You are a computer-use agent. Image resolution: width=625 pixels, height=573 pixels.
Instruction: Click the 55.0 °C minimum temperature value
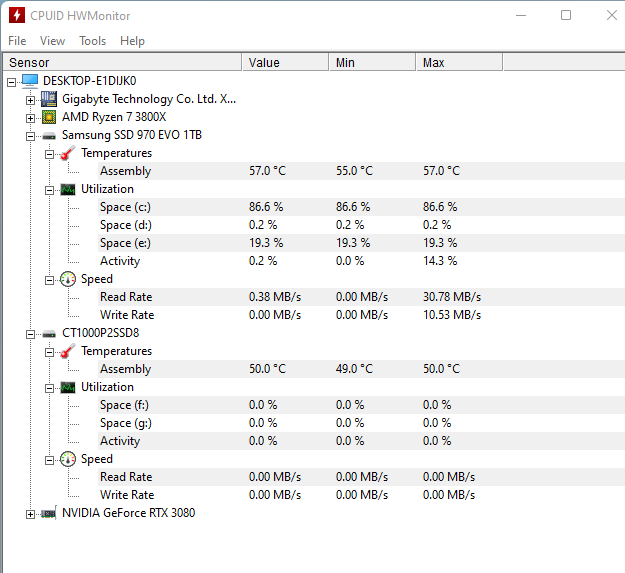(354, 171)
